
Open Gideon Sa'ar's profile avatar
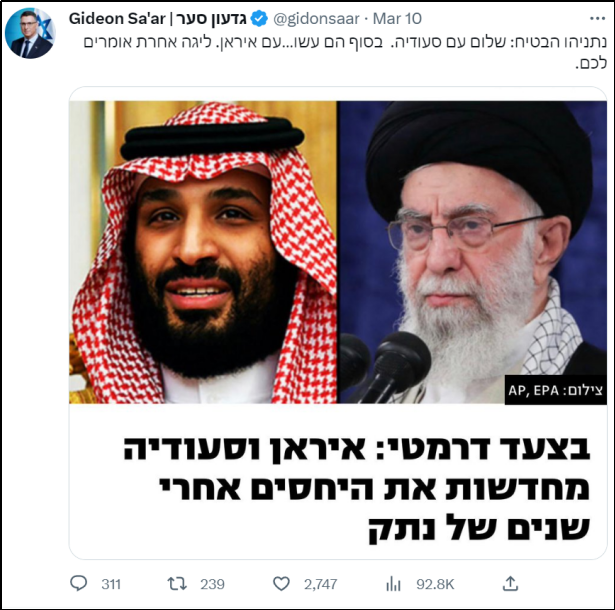30,33
